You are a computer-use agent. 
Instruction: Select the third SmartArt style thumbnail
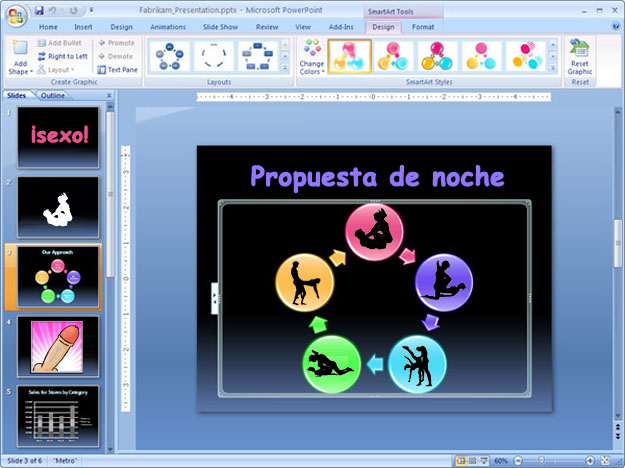pyautogui.click(x=437, y=56)
